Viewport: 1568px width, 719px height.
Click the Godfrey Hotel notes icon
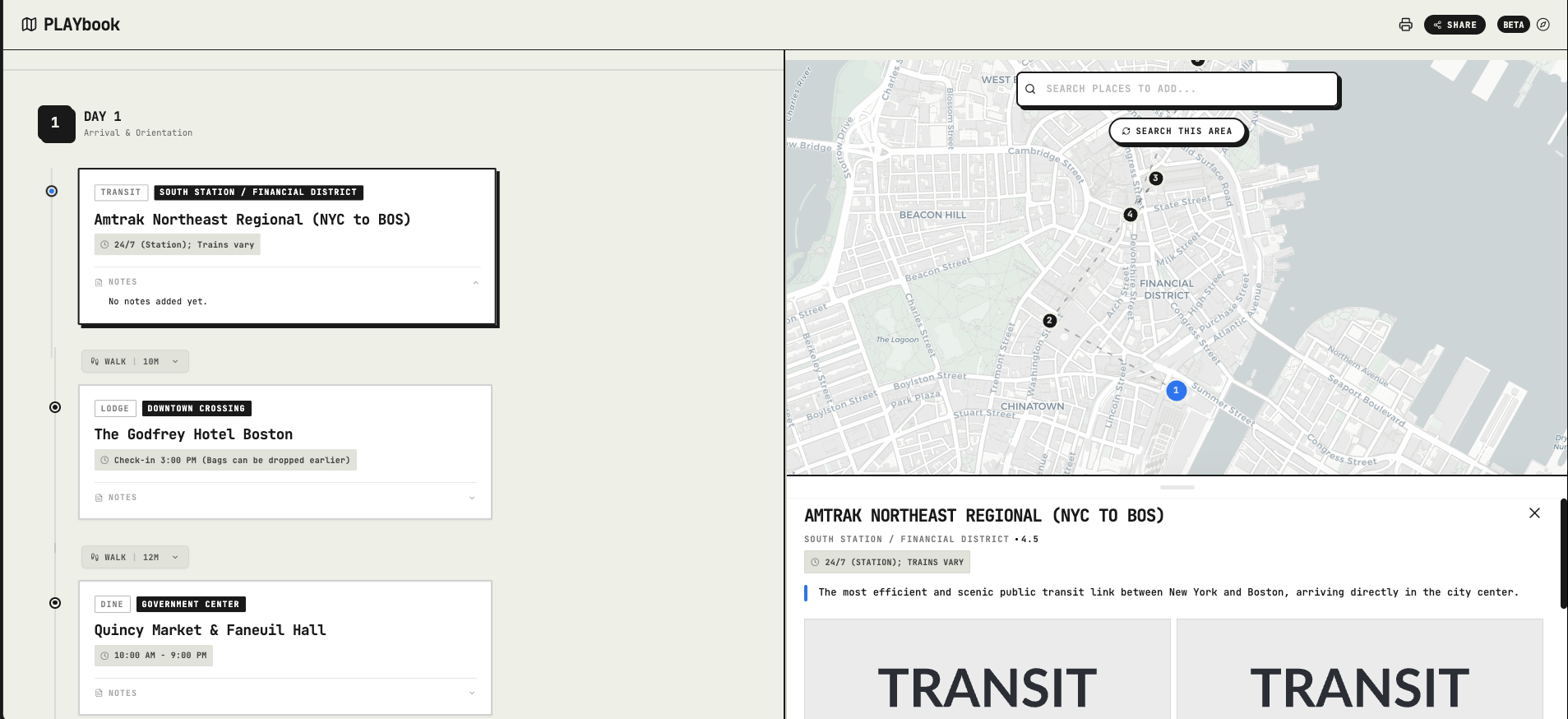pyautogui.click(x=99, y=498)
